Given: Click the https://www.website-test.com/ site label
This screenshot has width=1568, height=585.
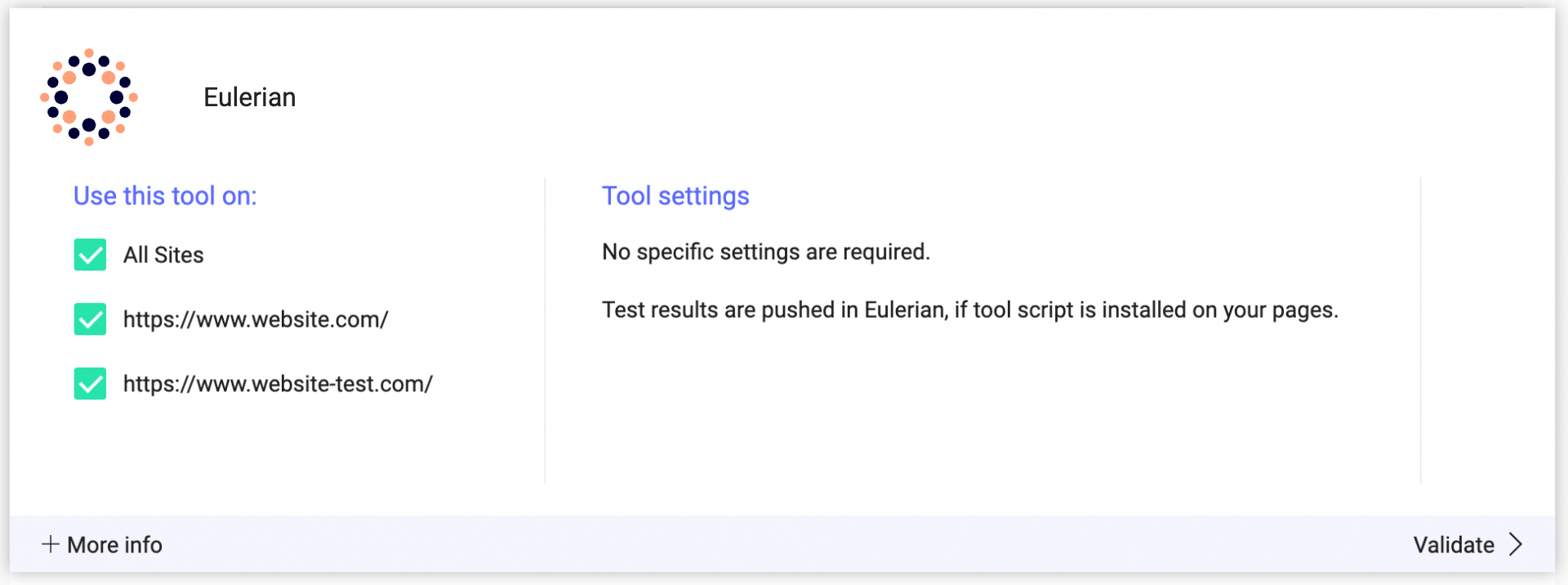Looking at the screenshot, I should click(x=278, y=384).
